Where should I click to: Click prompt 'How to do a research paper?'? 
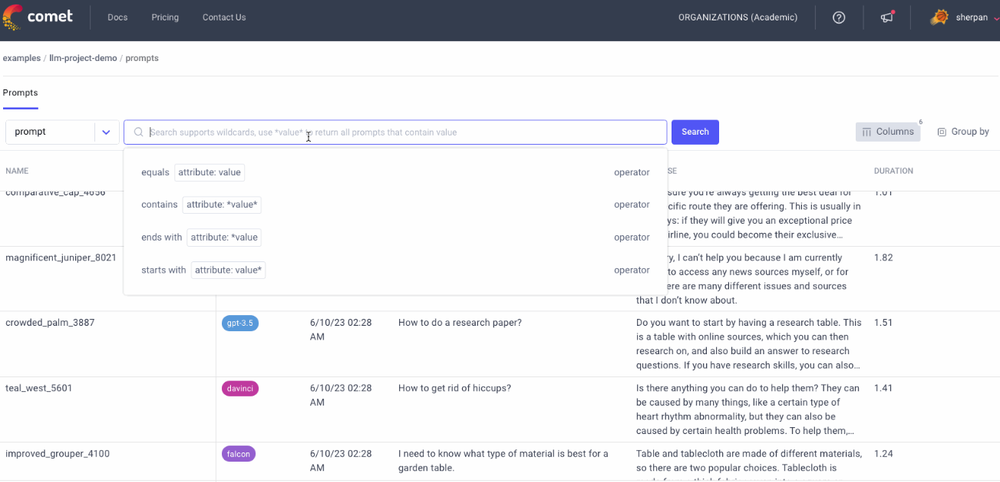460,323
